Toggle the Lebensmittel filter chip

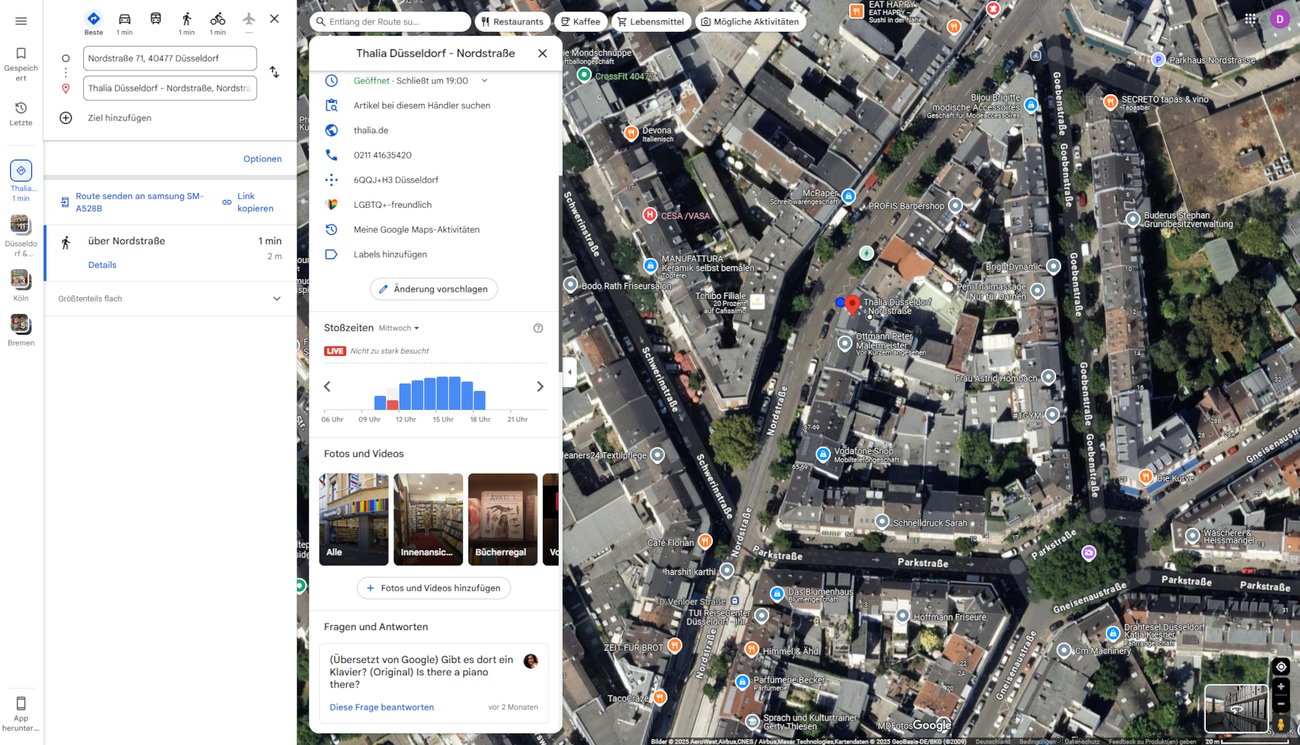coord(651,20)
